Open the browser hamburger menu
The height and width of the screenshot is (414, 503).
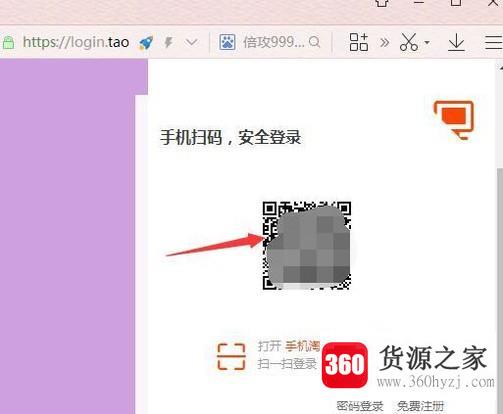tap(494, 42)
